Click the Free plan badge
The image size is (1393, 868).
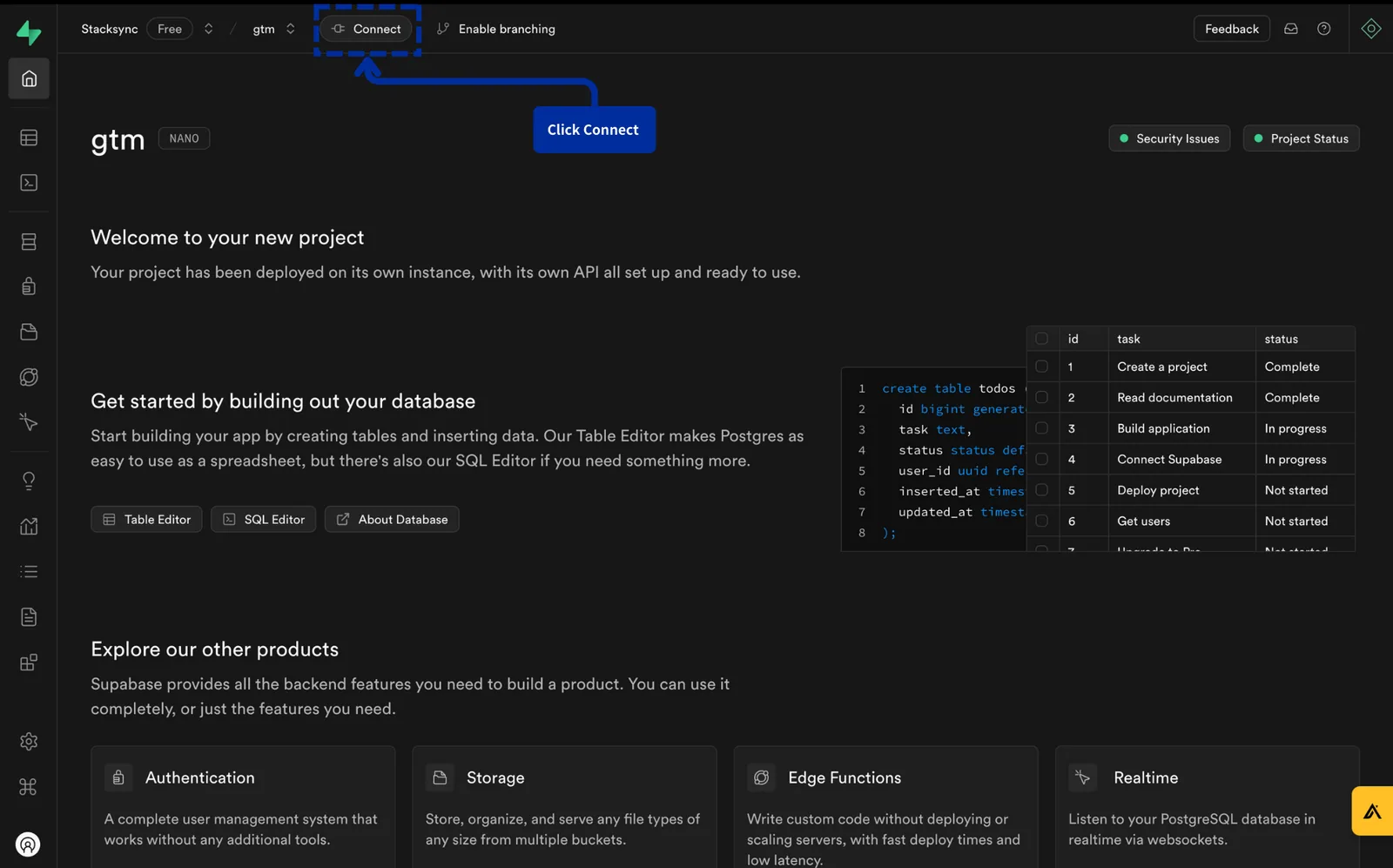[x=170, y=29]
